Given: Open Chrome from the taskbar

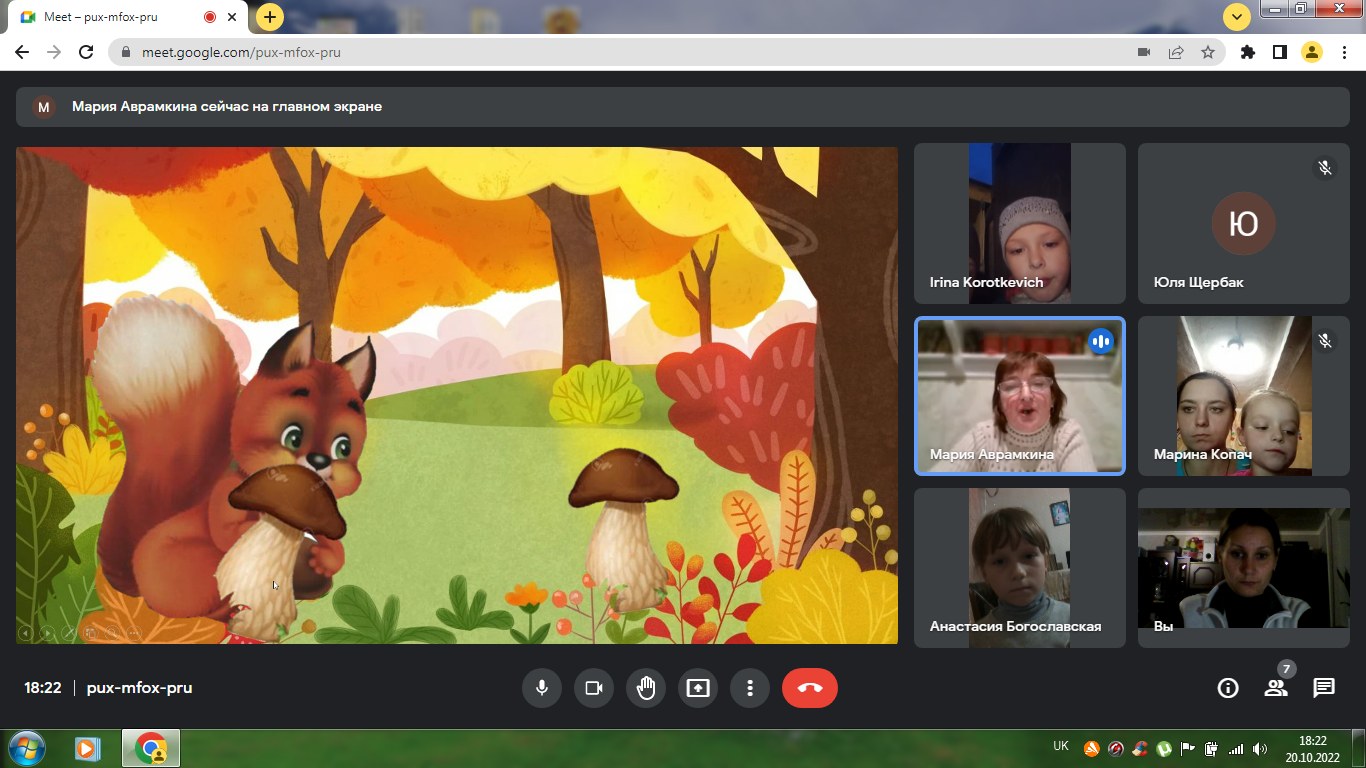Looking at the screenshot, I should click(x=151, y=748).
